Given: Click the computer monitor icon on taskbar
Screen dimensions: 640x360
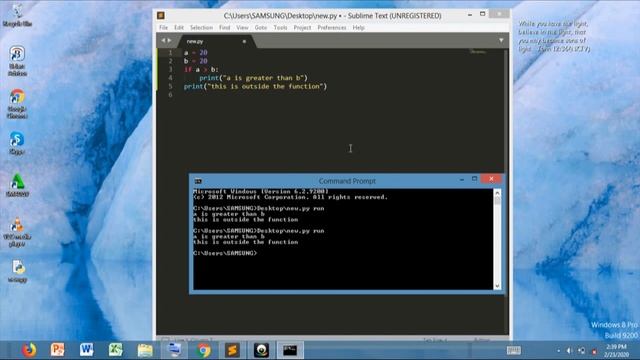Looking at the screenshot, I should click(174, 350).
